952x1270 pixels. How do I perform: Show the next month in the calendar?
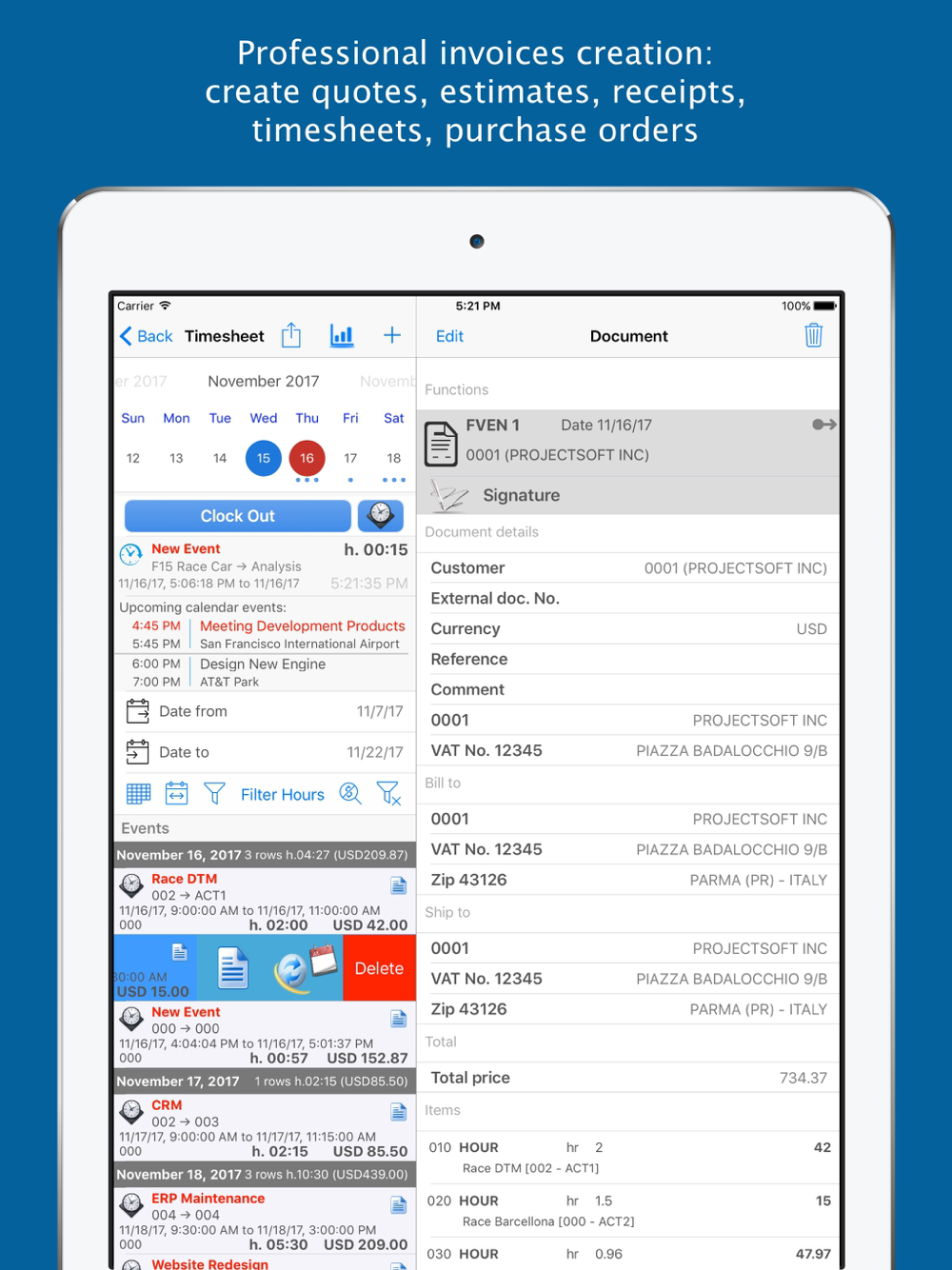click(x=387, y=381)
